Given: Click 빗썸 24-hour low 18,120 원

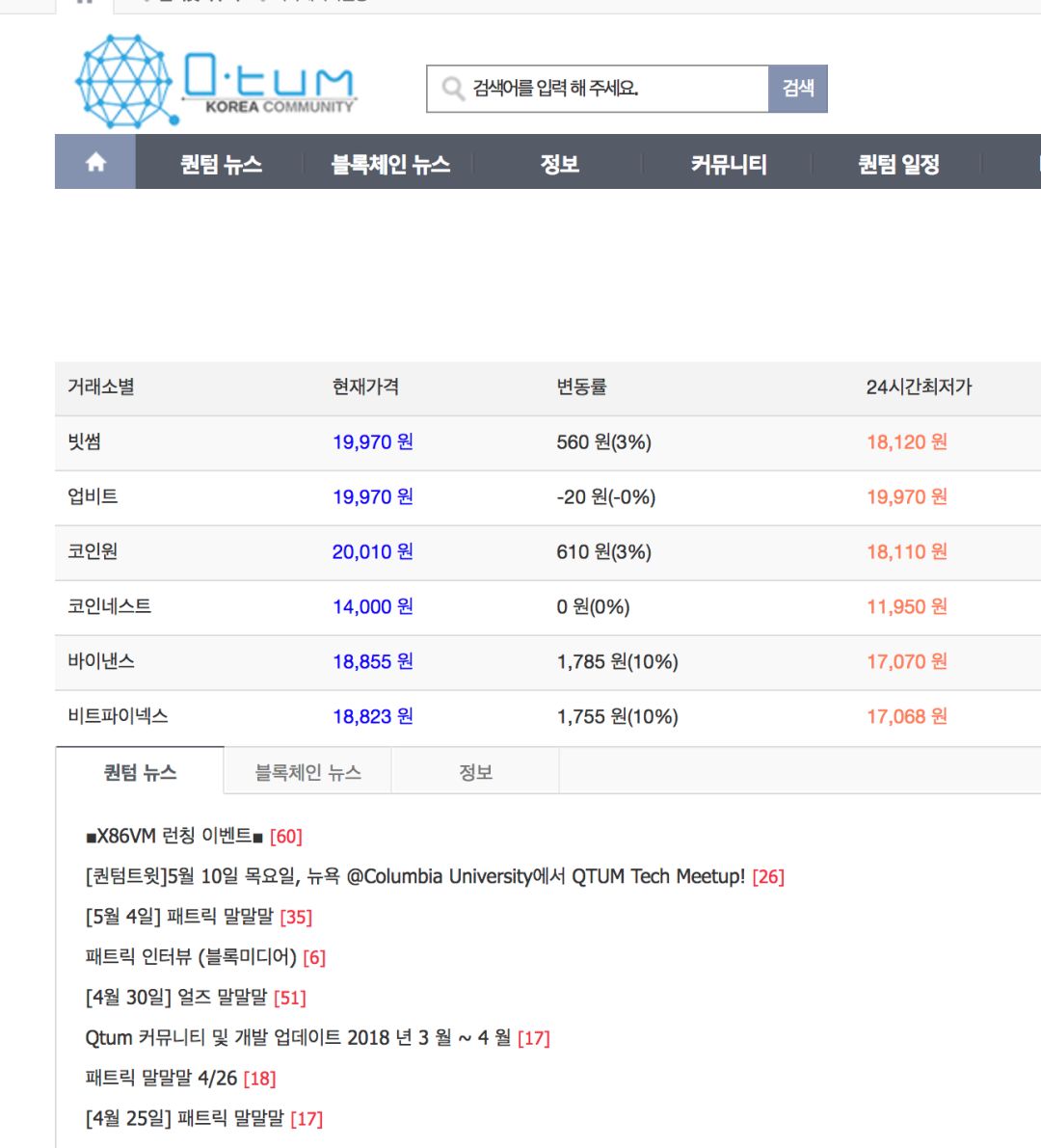Looking at the screenshot, I should pyautogui.click(x=907, y=442).
